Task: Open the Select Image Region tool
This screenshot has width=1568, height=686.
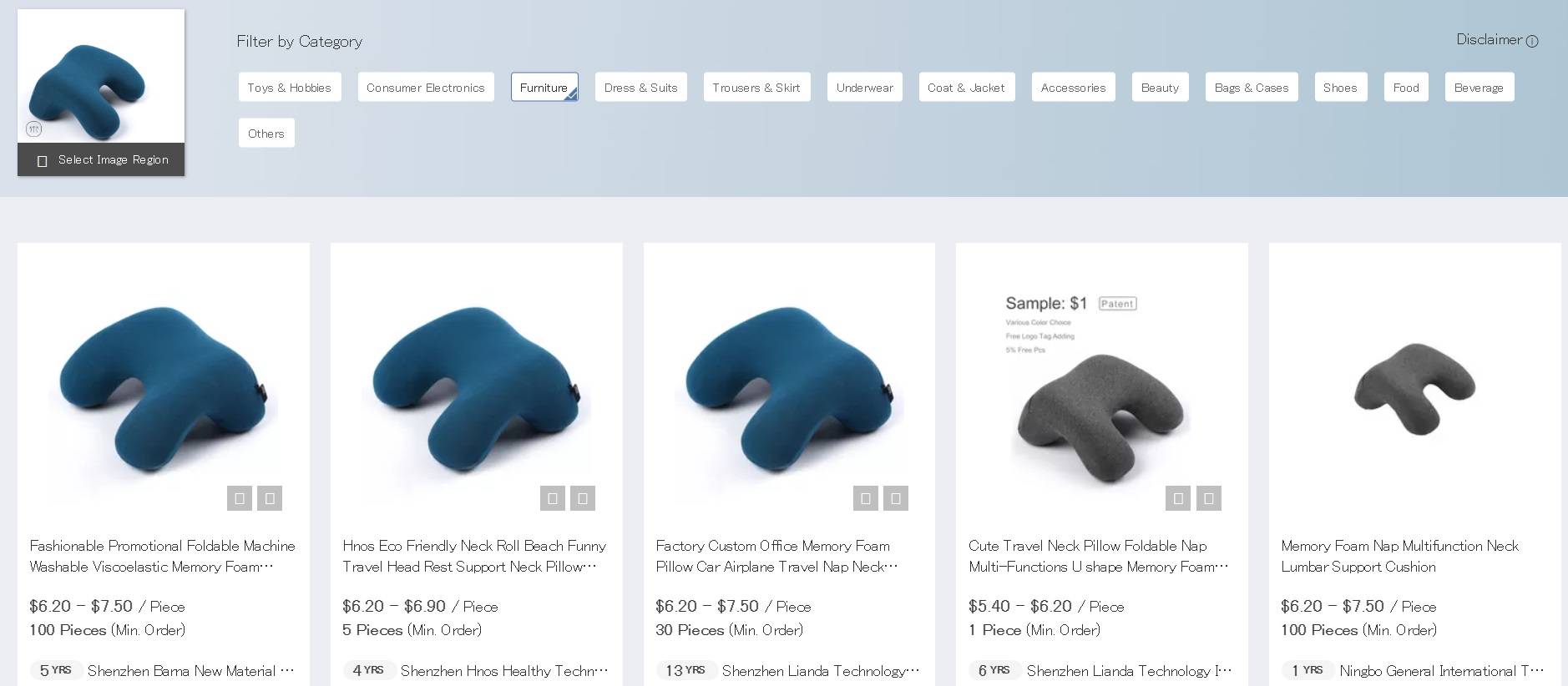Action: point(101,159)
